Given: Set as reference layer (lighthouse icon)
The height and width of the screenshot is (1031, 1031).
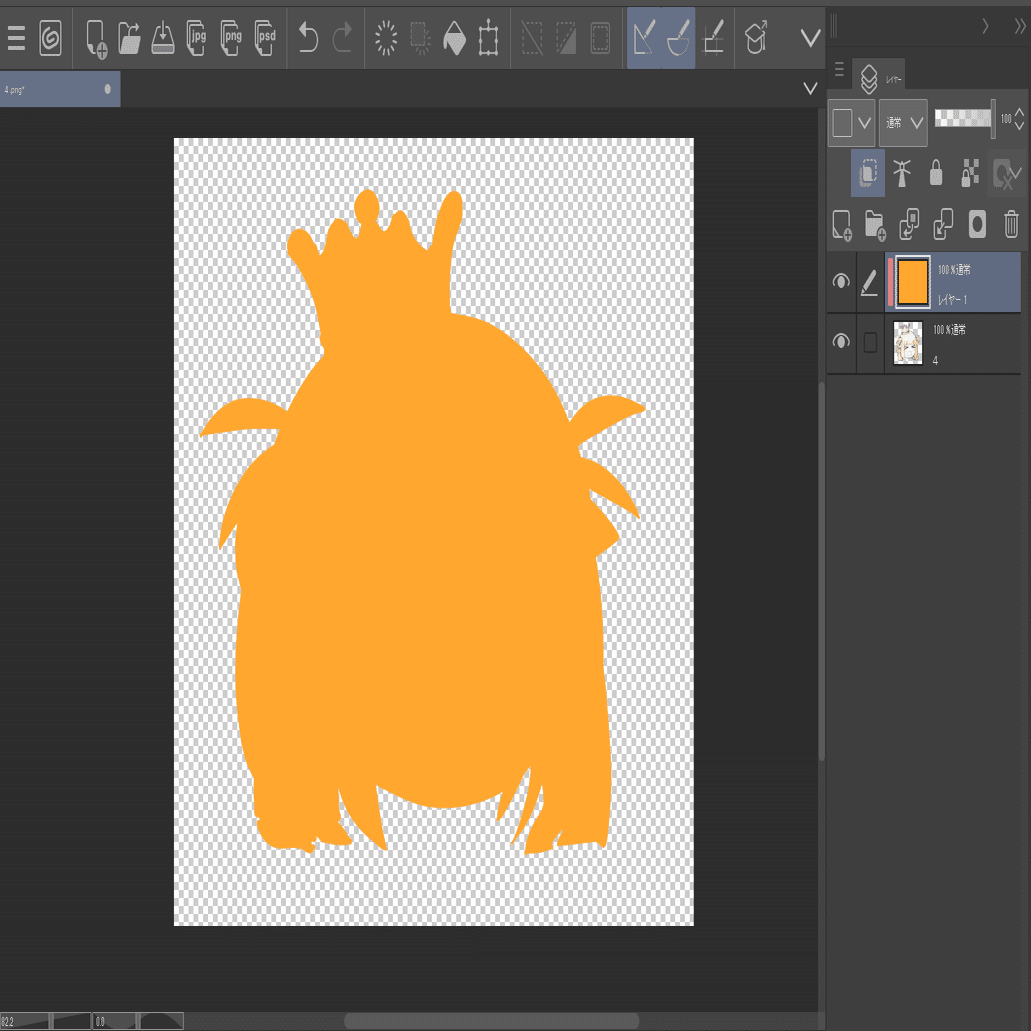Looking at the screenshot, I should point(901,173).
